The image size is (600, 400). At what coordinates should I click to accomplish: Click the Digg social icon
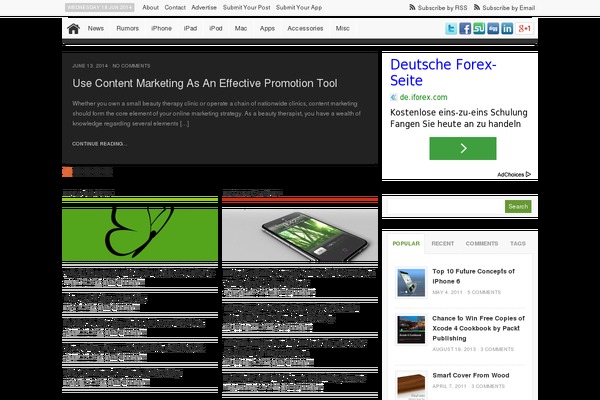493,28
